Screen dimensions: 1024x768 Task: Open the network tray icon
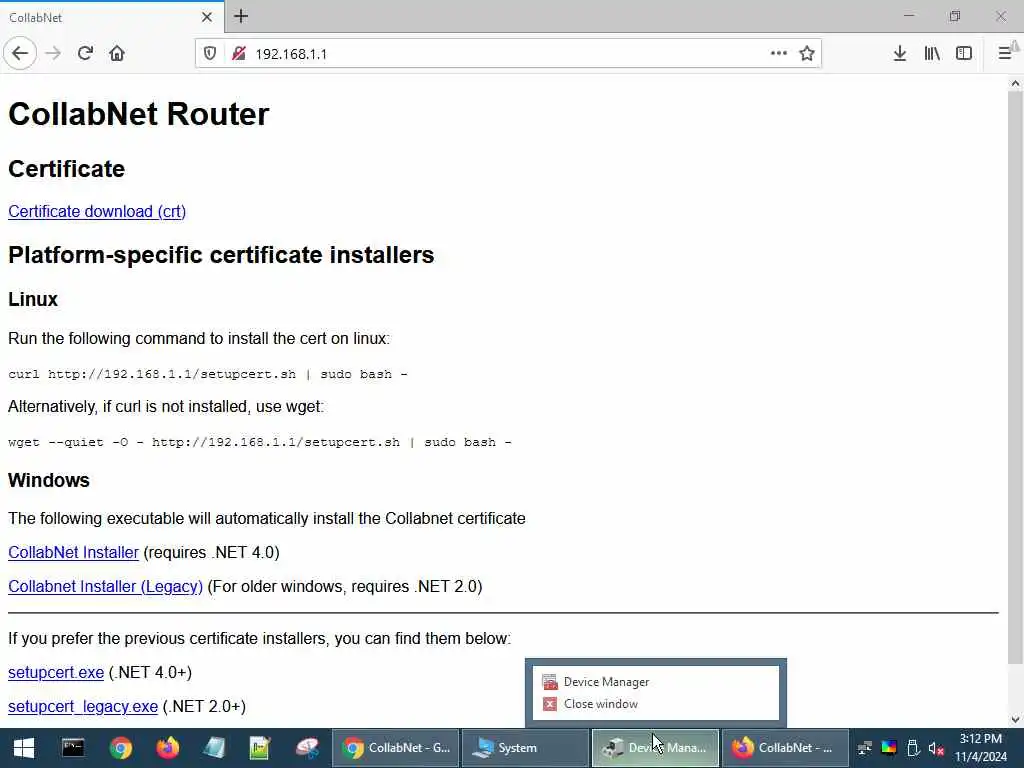[865, 748]
